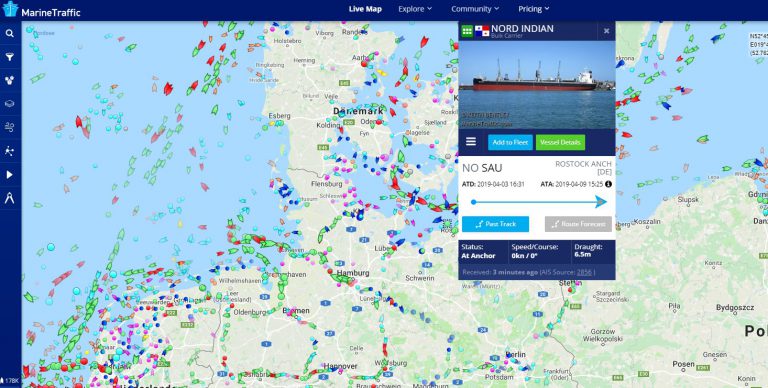Image resolution: width=768 pixels, height=388 pixels.
Task: Click the MarineTraffic ship logo
Action: [x=10, y=10]
